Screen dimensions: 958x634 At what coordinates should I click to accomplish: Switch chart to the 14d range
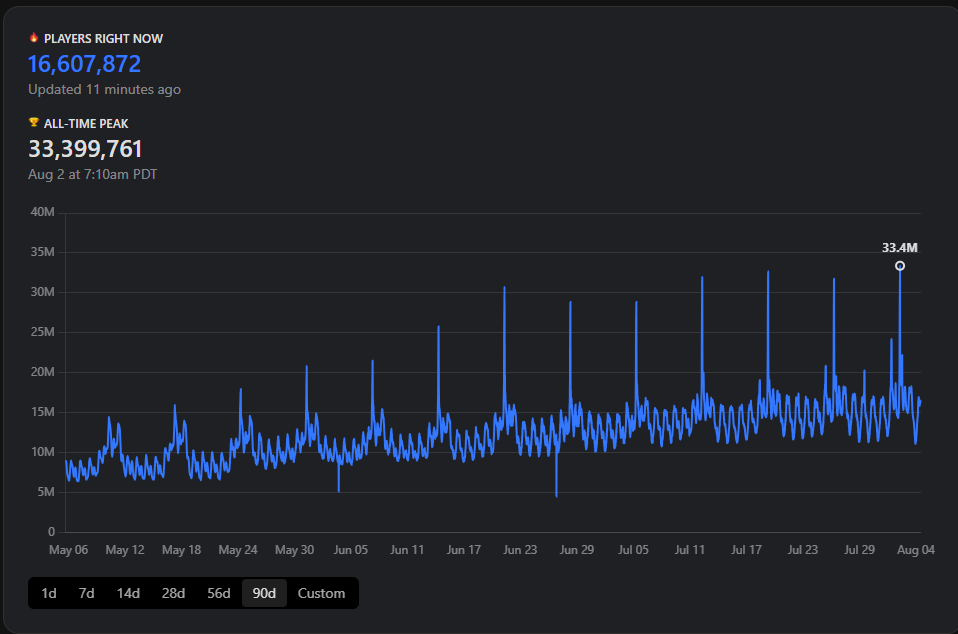128,593
